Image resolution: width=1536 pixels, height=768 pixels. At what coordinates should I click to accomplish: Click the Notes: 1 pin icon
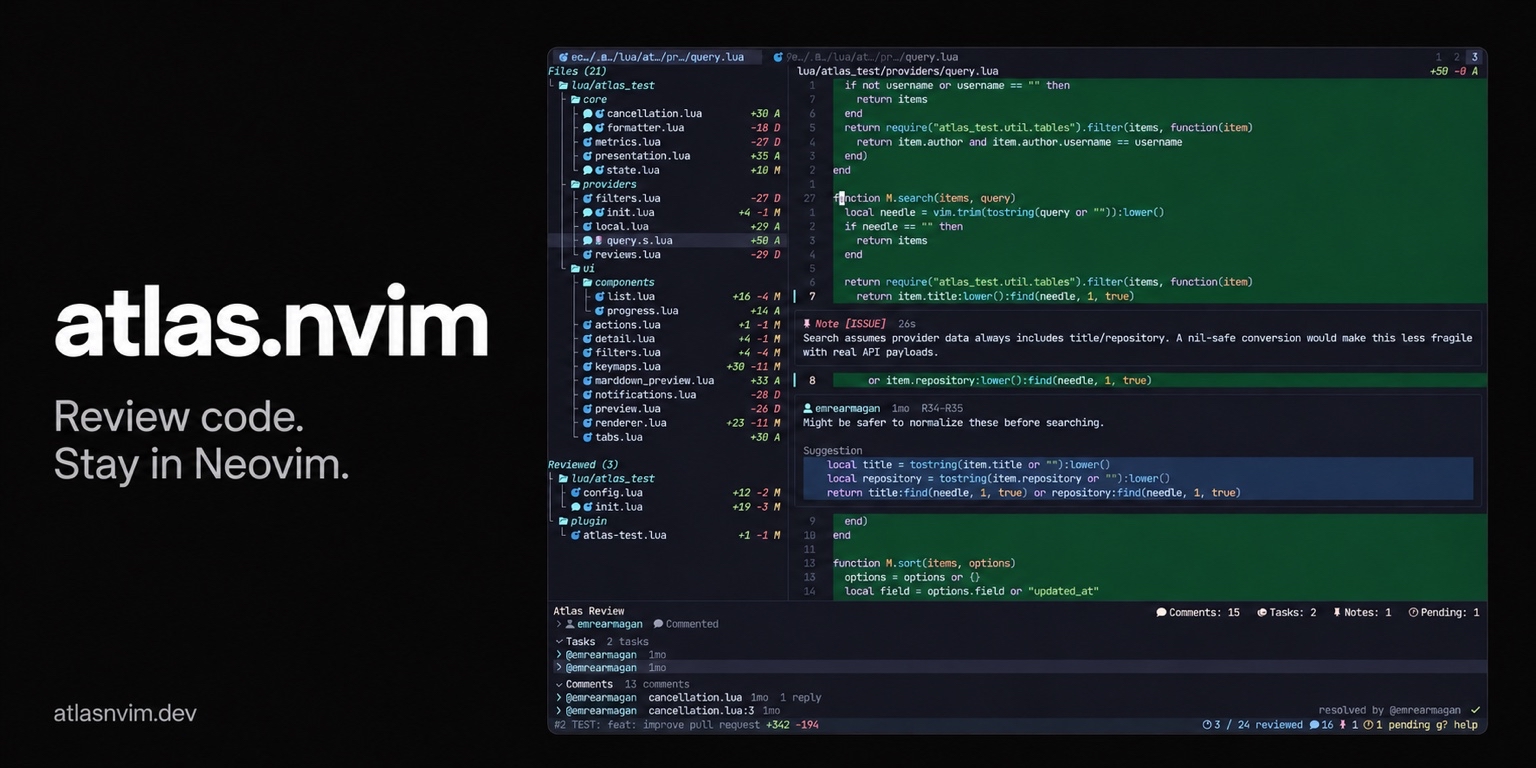click(1337, 612)
